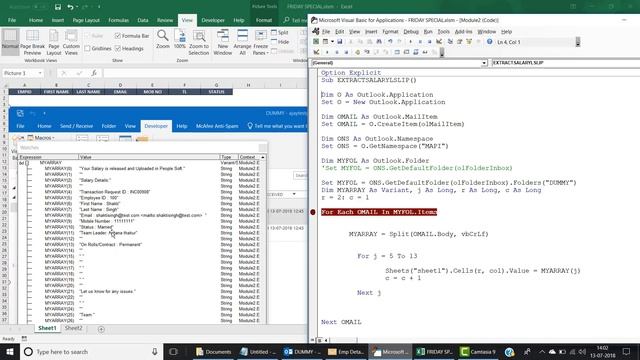Click the Normal workbook view button

pos(10,42)
